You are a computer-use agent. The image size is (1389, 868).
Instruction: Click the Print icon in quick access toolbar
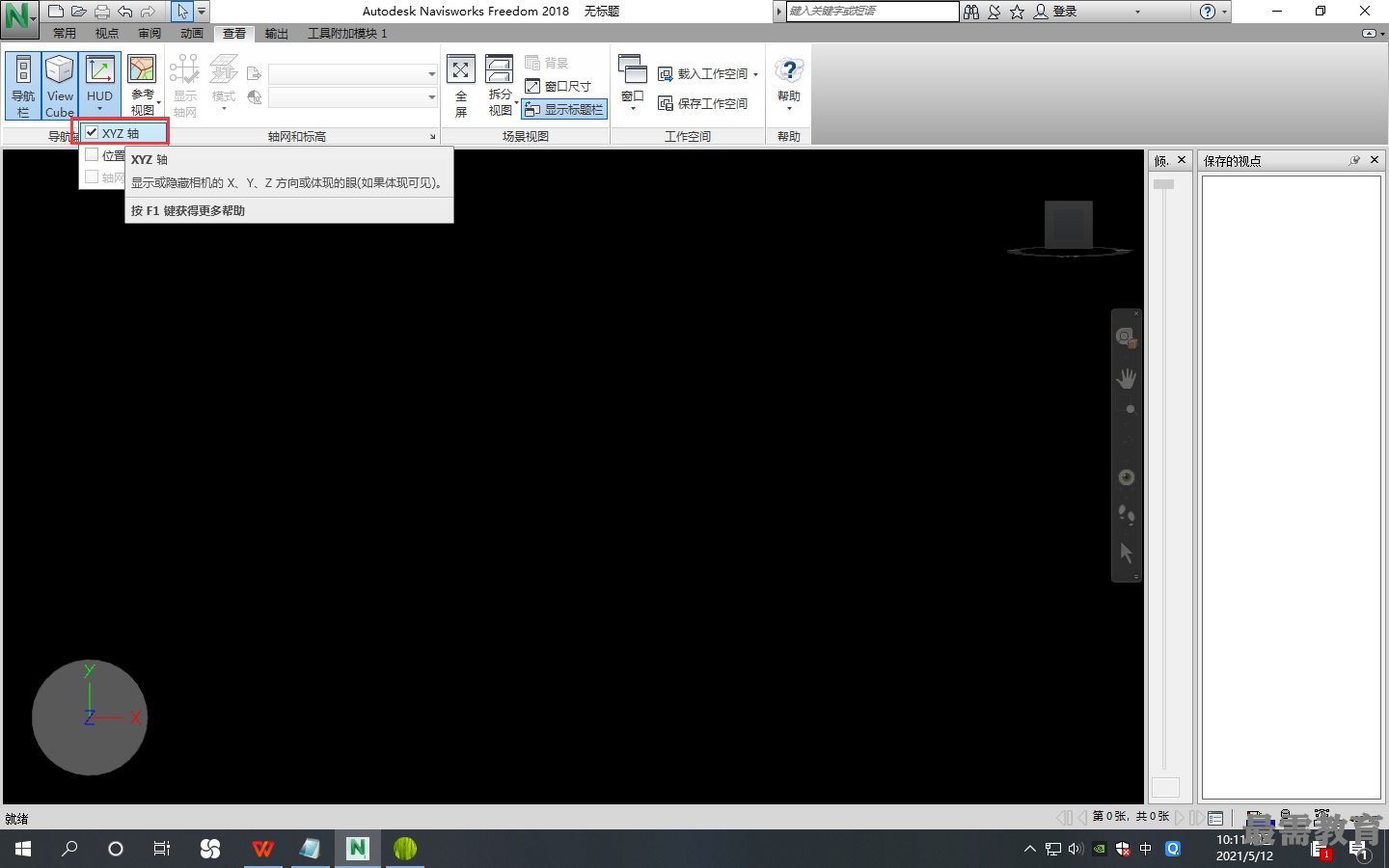coord(102,12)
